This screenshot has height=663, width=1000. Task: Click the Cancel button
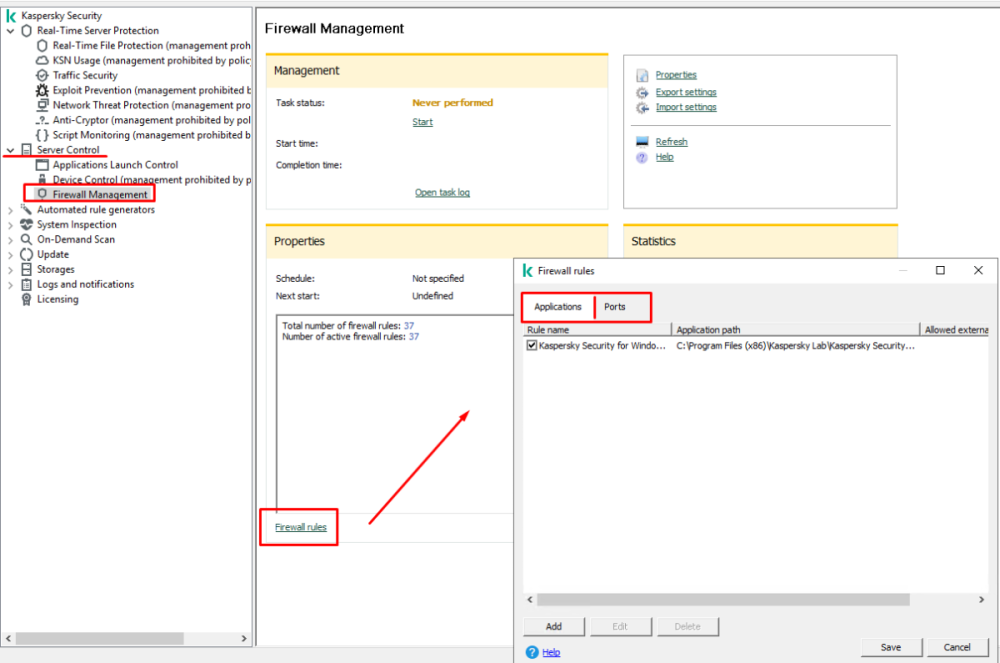(x=957, y=647)
